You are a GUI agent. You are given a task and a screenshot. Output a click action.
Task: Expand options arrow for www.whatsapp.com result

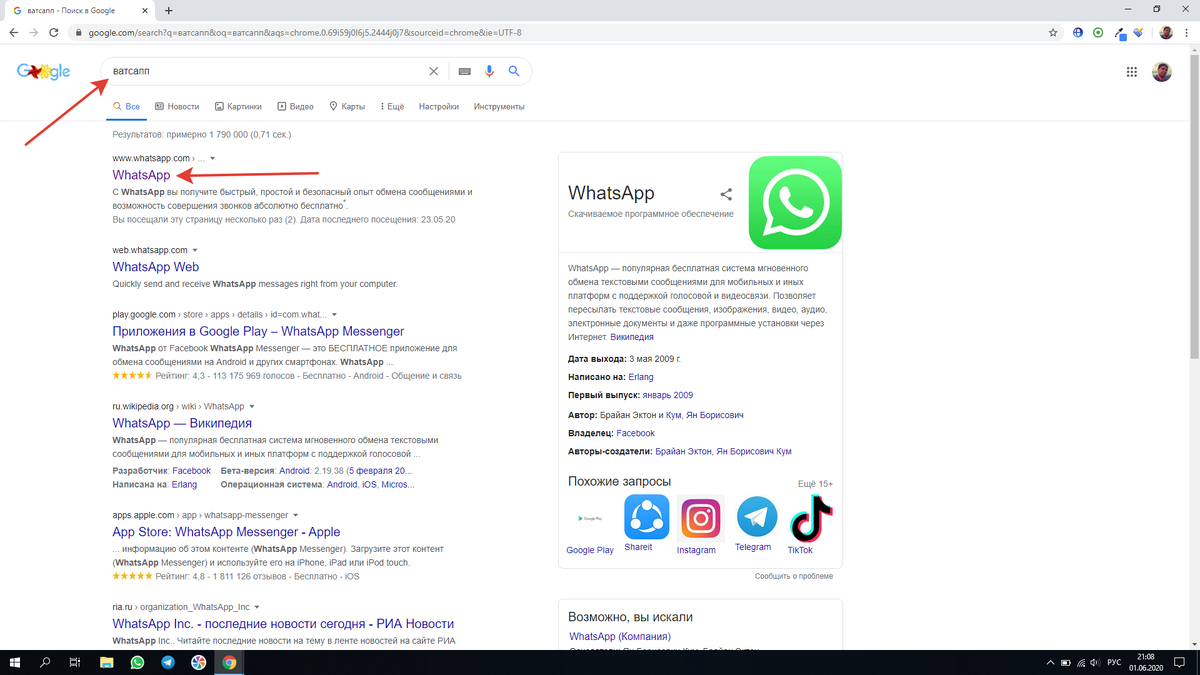[213, 158]
